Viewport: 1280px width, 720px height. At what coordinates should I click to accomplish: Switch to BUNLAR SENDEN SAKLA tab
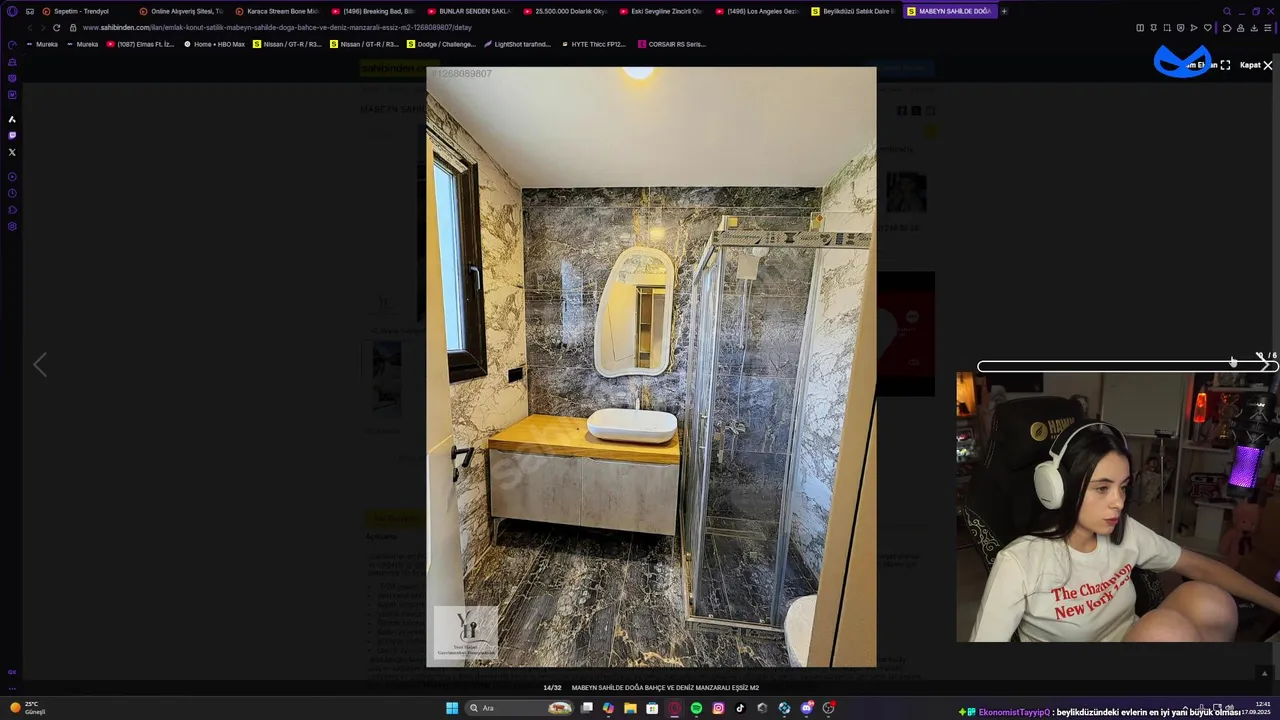[469, 11]
